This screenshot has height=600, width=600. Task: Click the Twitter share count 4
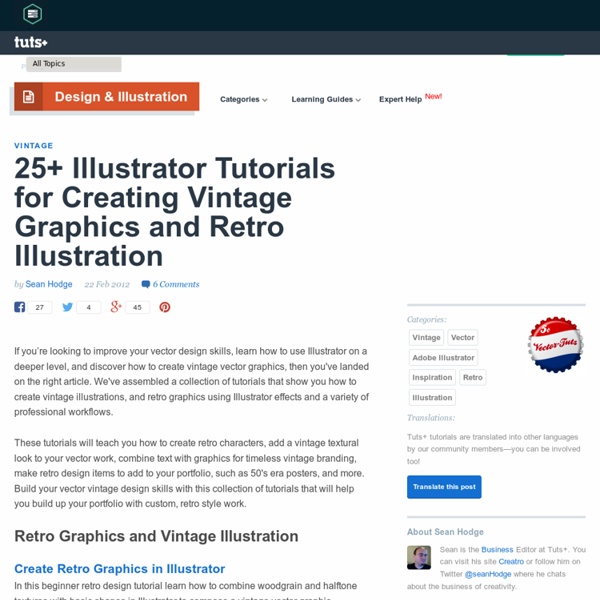coord(88,307)
